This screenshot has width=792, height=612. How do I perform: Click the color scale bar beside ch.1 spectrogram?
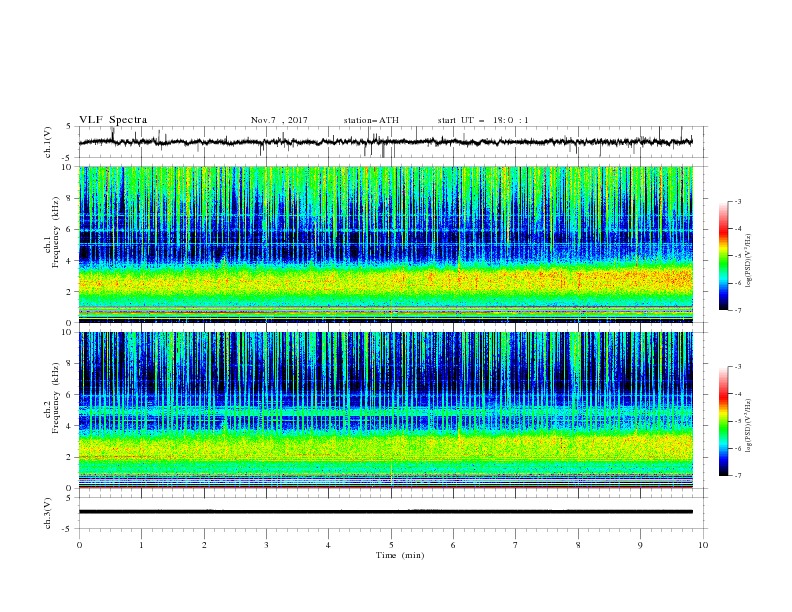pos(723,255)
